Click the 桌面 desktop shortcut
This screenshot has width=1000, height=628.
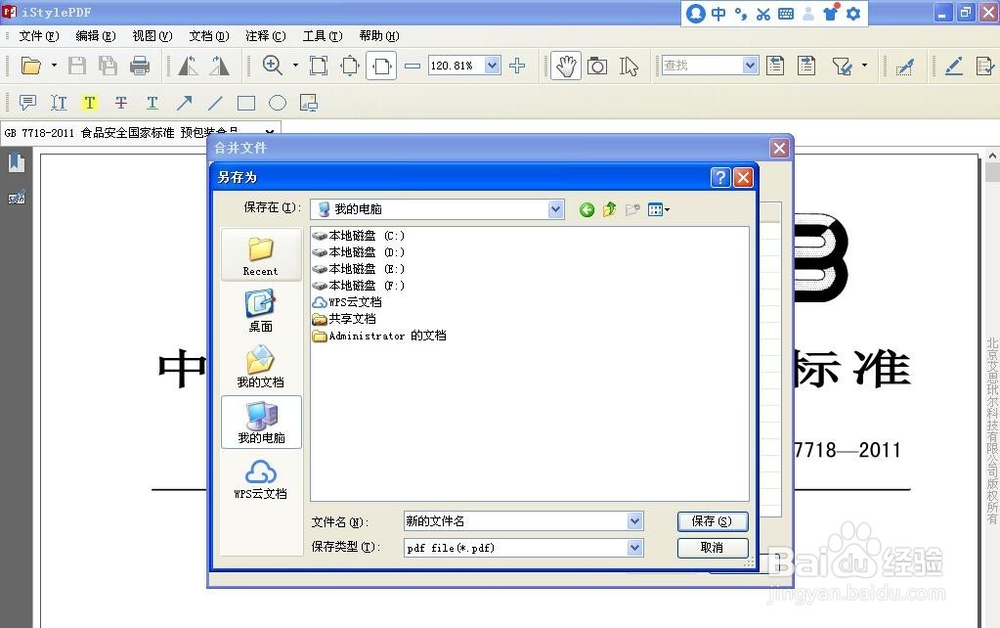pyautogui.click(x=261, y=310)
